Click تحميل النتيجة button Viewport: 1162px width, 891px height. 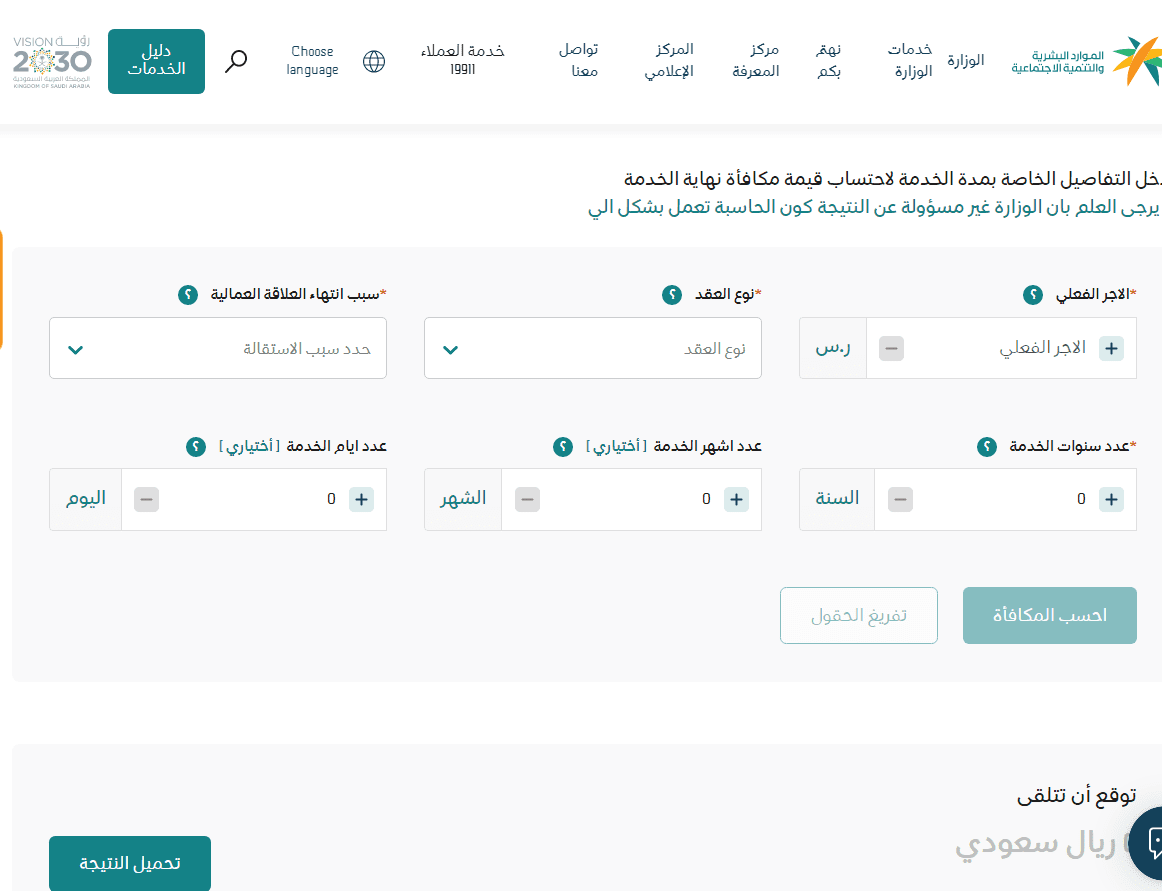coord(130,864)
